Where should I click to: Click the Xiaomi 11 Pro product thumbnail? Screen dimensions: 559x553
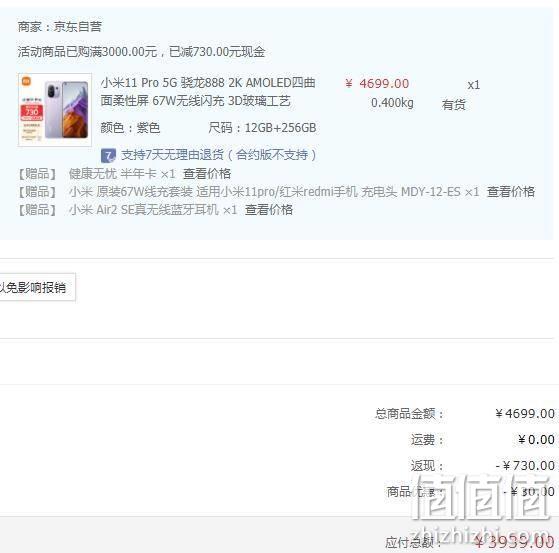[x=55, y=110]
